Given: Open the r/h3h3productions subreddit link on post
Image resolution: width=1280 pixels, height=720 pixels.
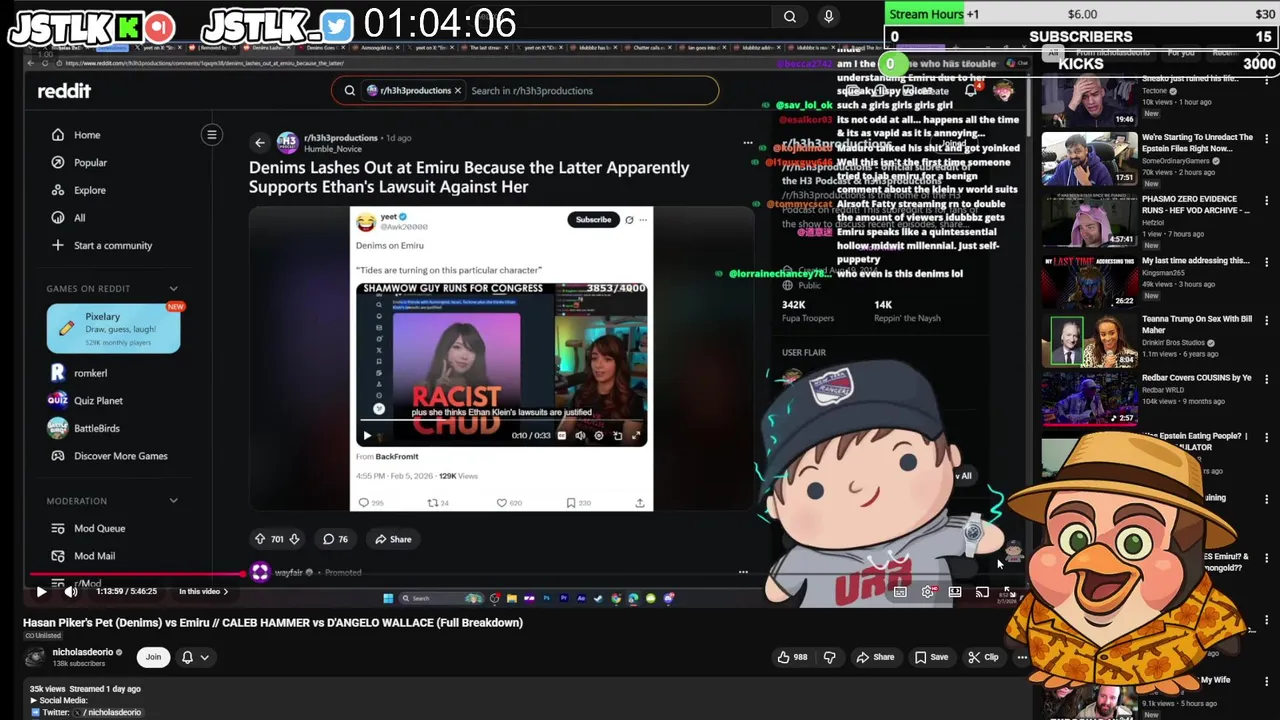Looking at the screenshot, I should 341,138.
